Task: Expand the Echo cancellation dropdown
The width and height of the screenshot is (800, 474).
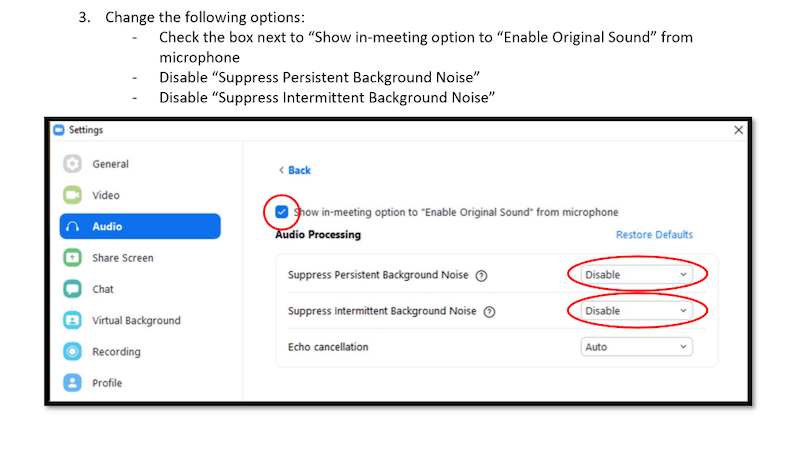Action: click(x=636, y=347)
